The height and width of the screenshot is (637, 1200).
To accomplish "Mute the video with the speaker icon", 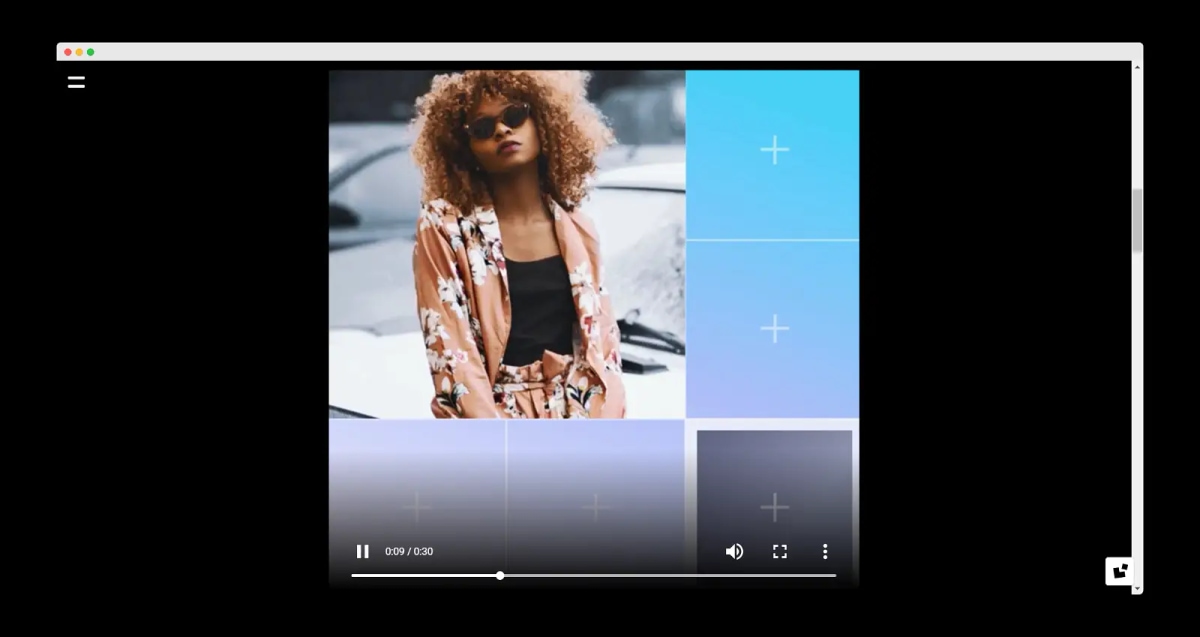I will click(x=734, y=551).
